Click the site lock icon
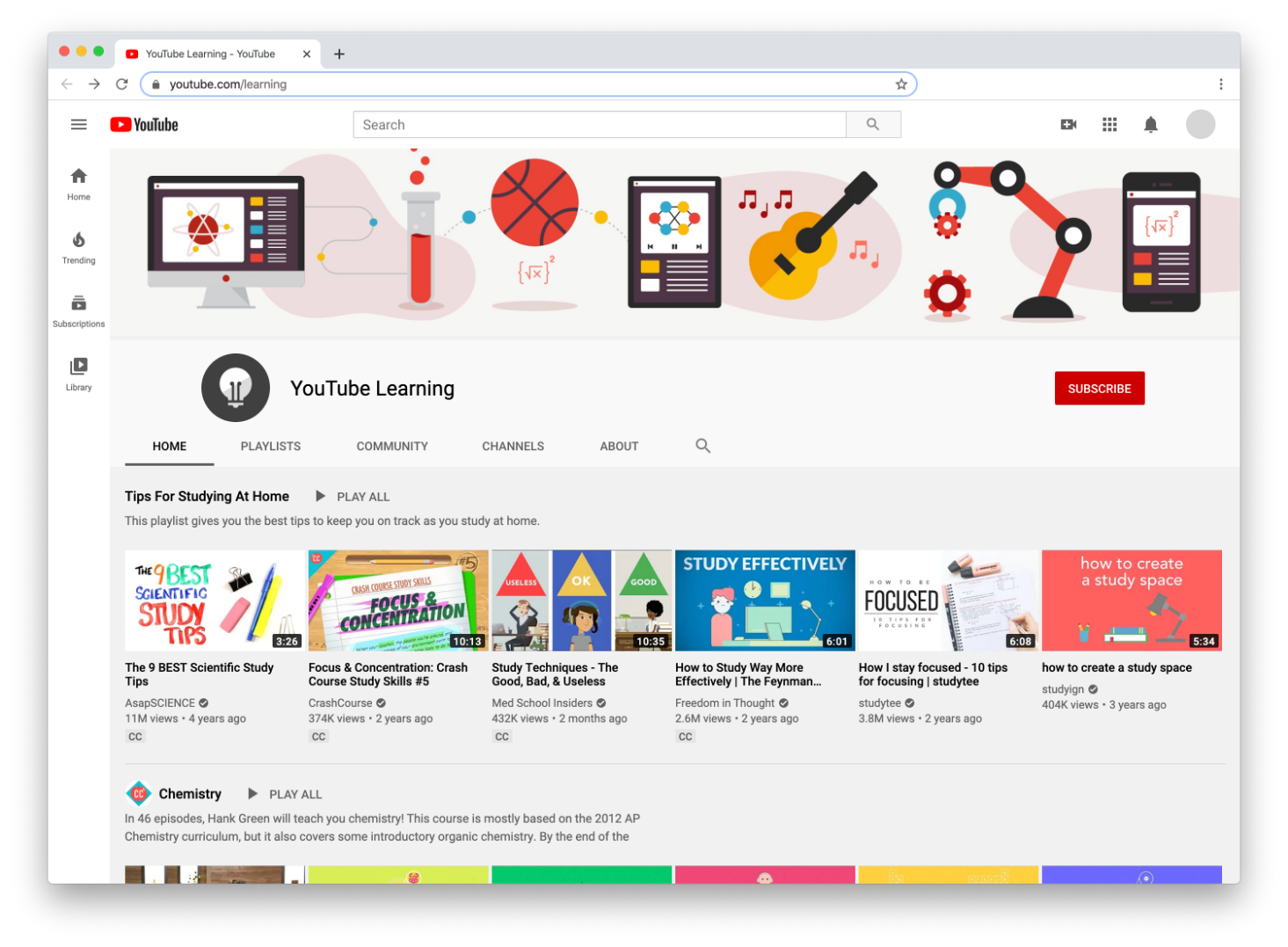Viewport: 1288px width, 947px height. pyautogui.click(x=156, y=84)
